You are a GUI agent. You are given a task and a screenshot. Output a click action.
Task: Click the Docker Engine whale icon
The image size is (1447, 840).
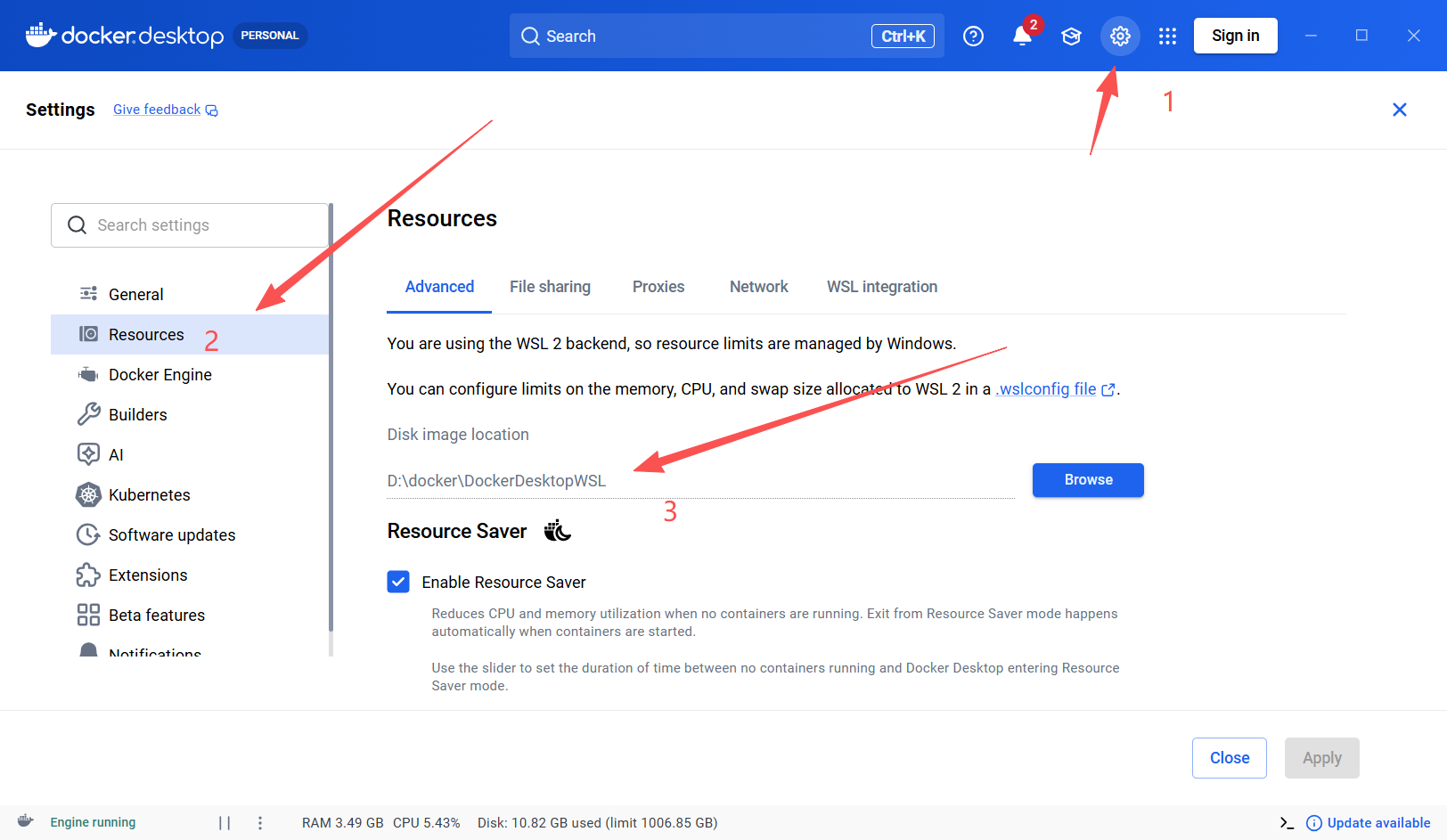88,374
